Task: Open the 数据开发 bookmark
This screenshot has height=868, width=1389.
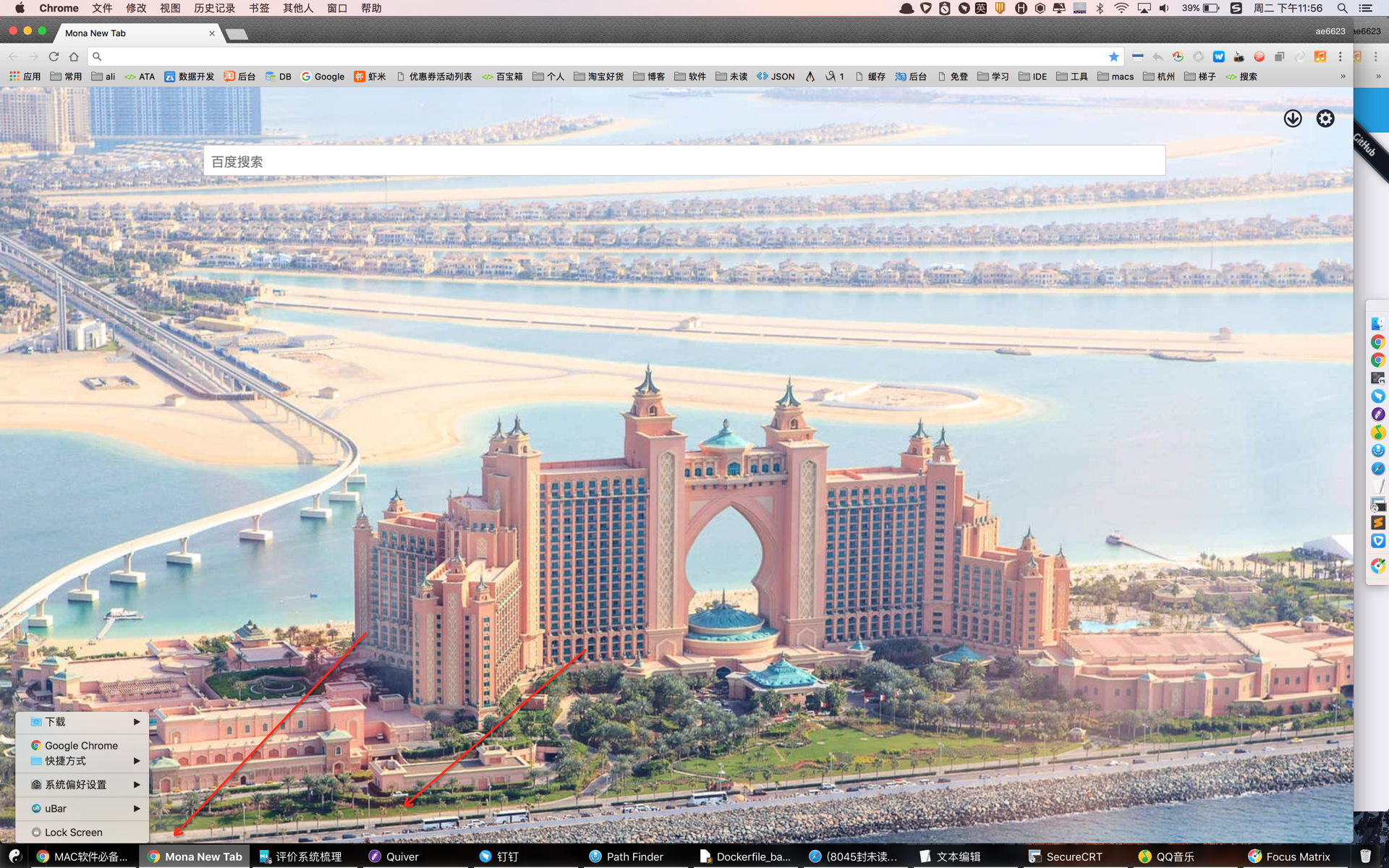Action: [189, 77]
